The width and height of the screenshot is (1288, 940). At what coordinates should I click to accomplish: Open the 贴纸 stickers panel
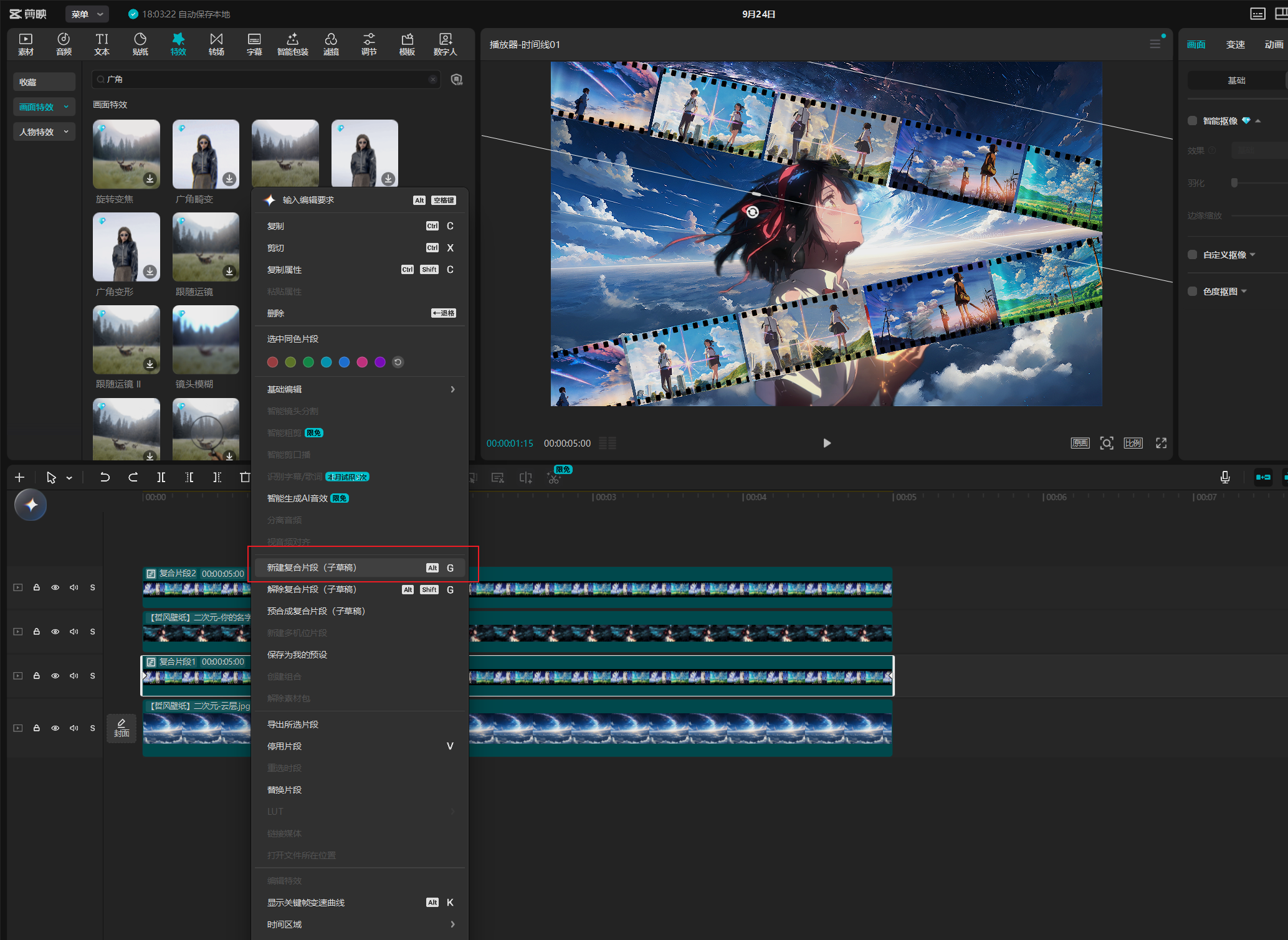click(140, 44)
